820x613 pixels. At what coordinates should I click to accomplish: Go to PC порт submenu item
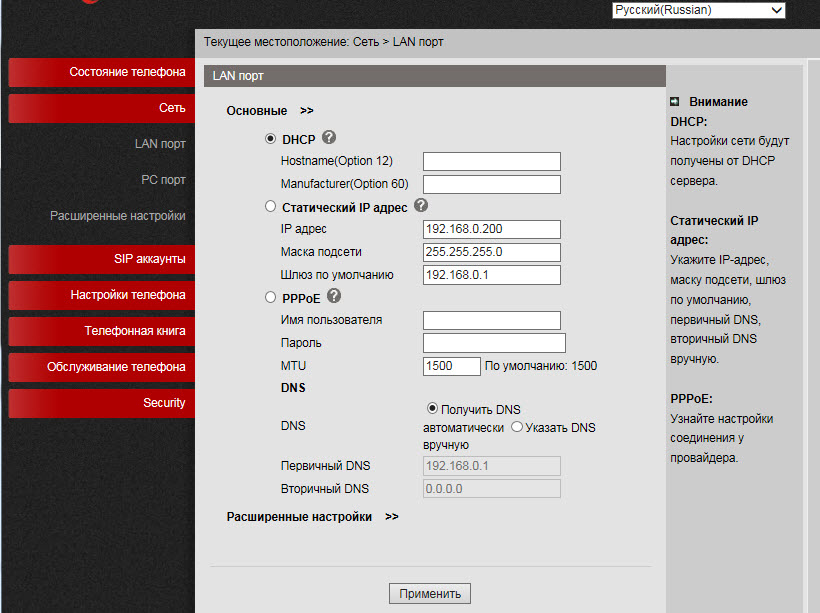163,180
